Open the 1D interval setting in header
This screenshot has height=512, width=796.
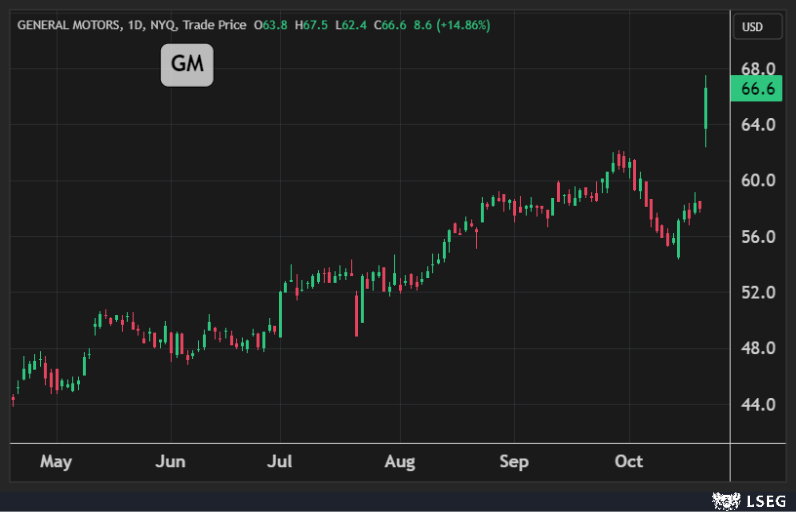(136, 25)
